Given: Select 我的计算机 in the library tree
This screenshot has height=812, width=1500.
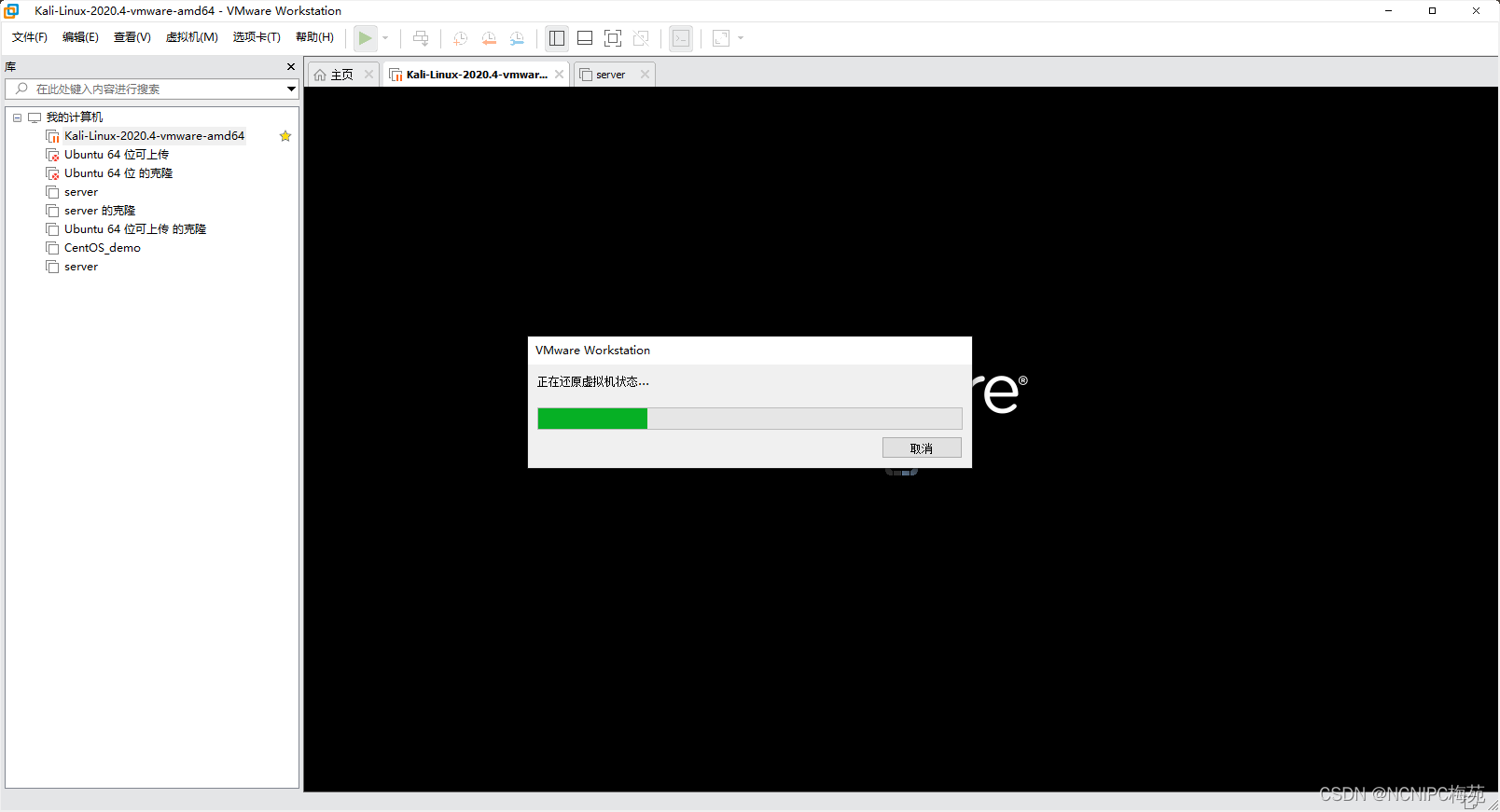Looking at the screenshot, I should 75,117.
